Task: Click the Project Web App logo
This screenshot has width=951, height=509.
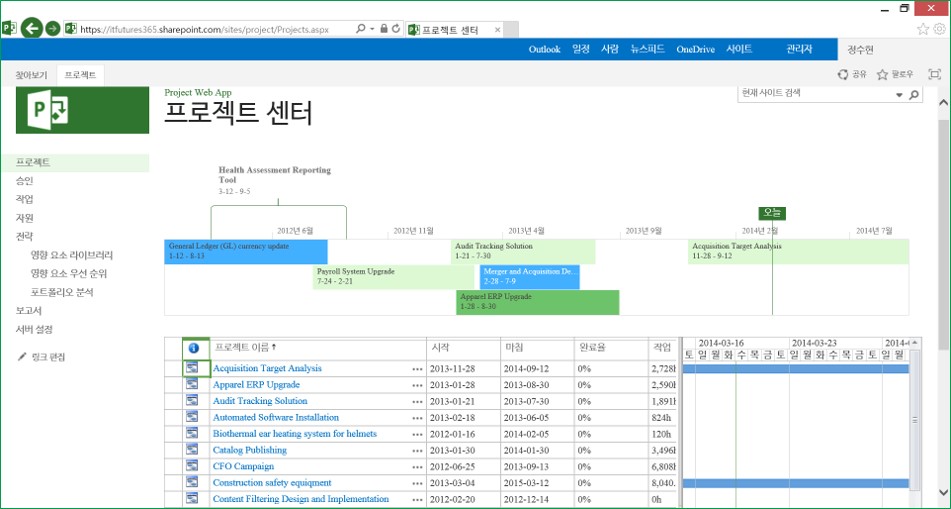Action: (x=82, y=110)
